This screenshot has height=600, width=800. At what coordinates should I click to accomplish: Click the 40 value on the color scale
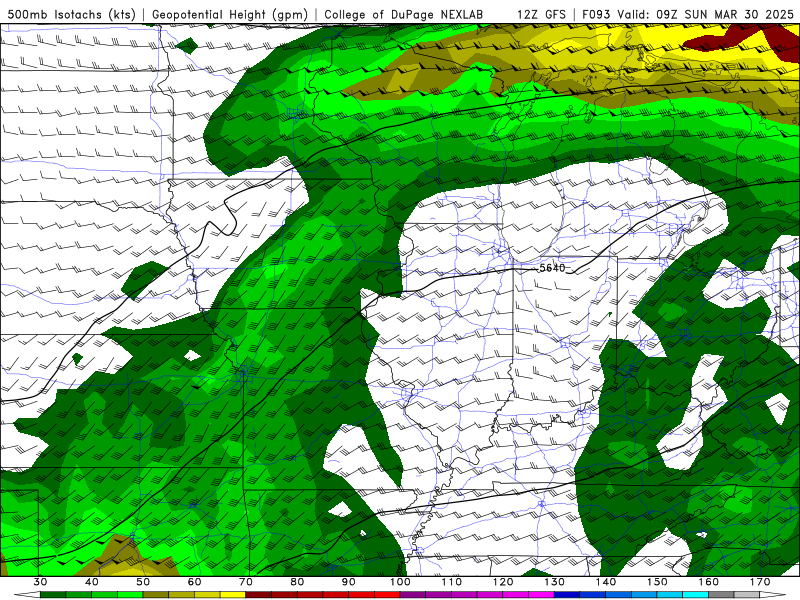[92, 582]
